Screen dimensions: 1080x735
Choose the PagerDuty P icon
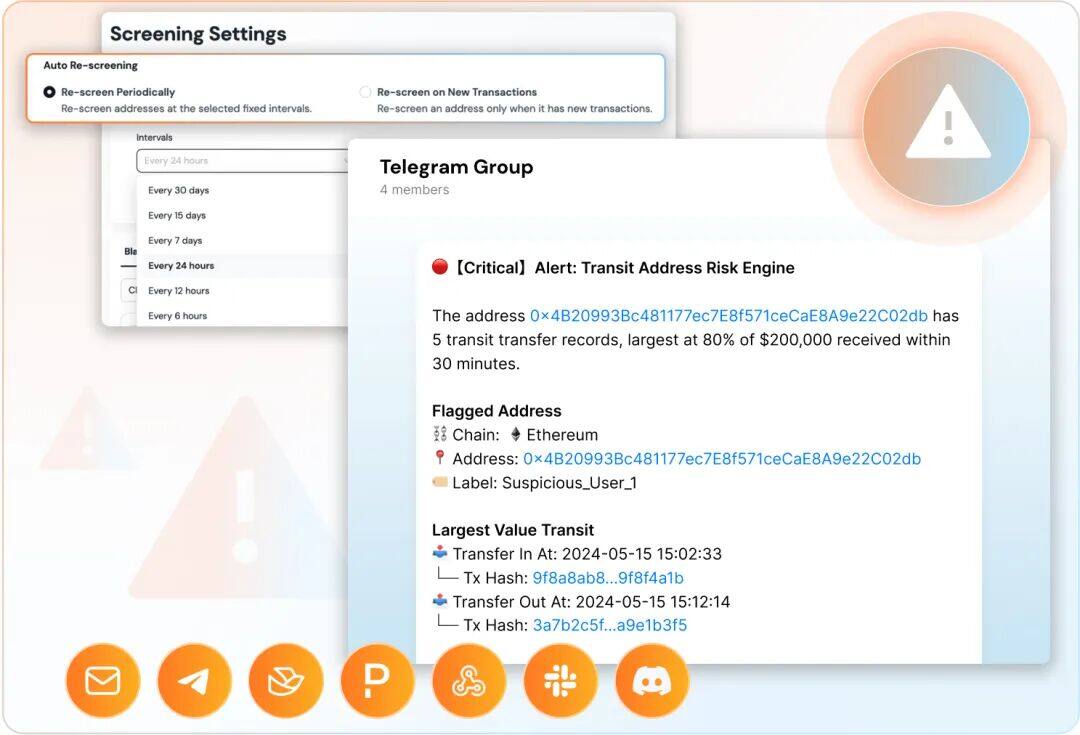click(377, 681)
